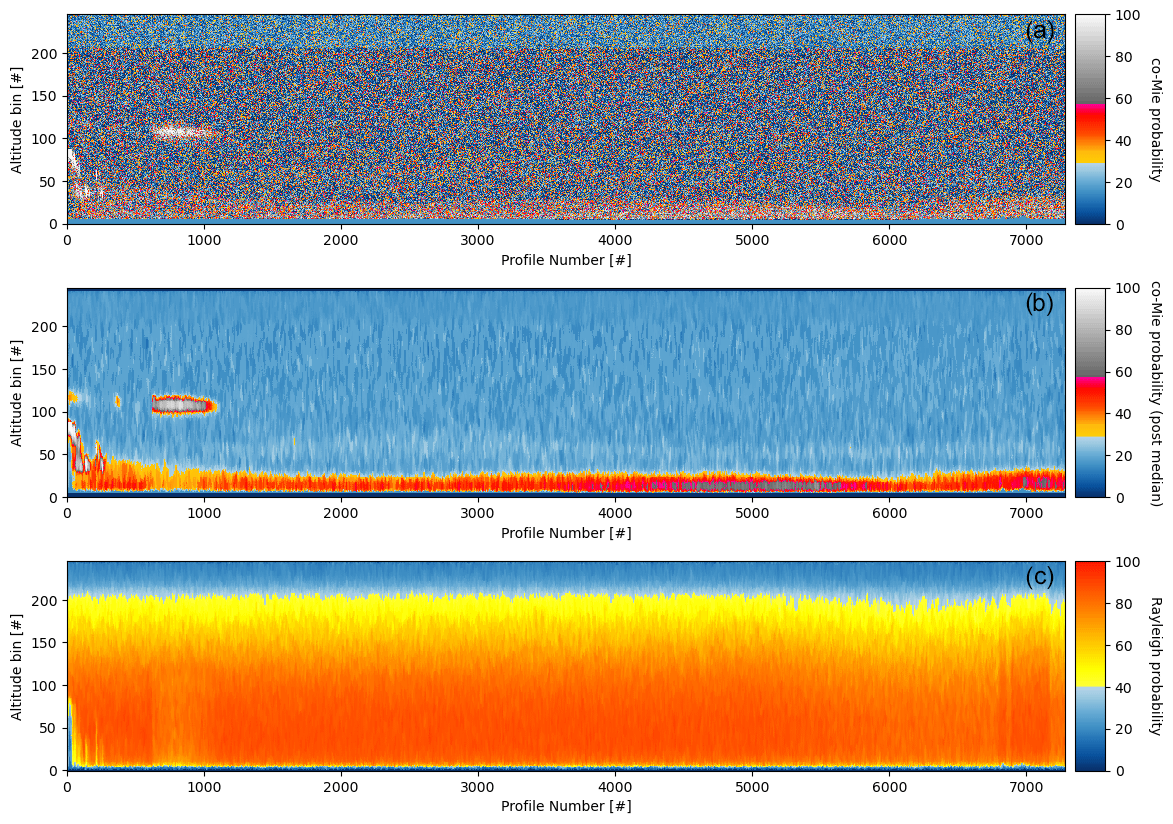Click the (c) panel label
The height and width of the screenshot is (824, 1173).
(x=1039, y=577)
